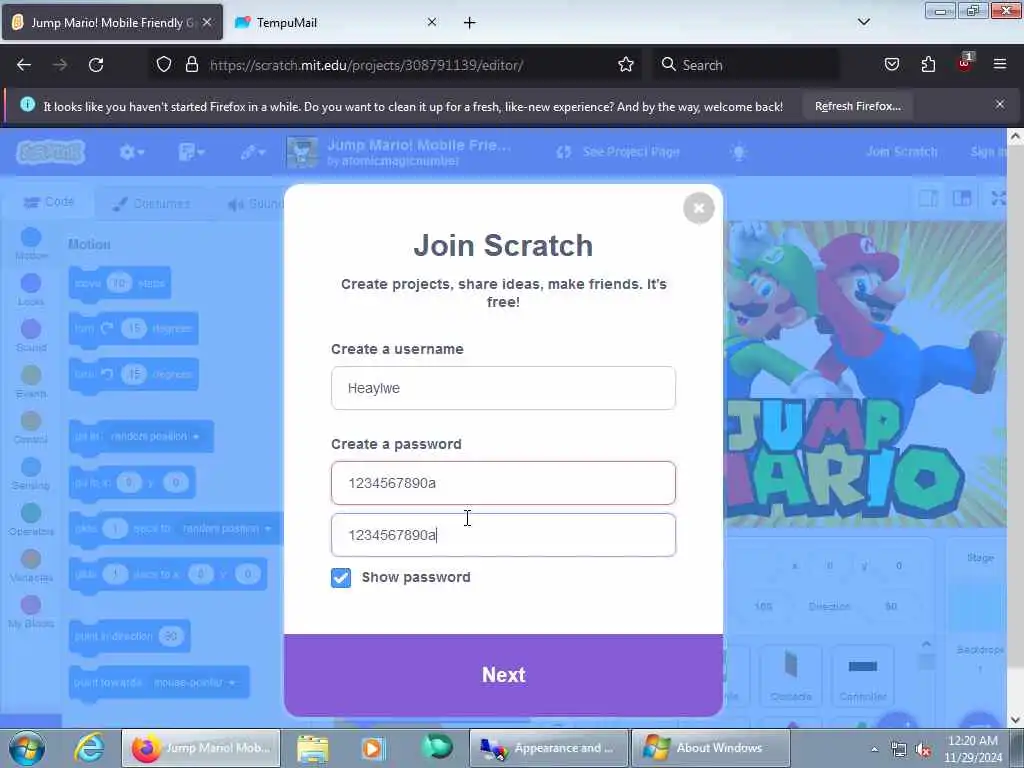Open the Extensions puzzle icon

[928, 65]
